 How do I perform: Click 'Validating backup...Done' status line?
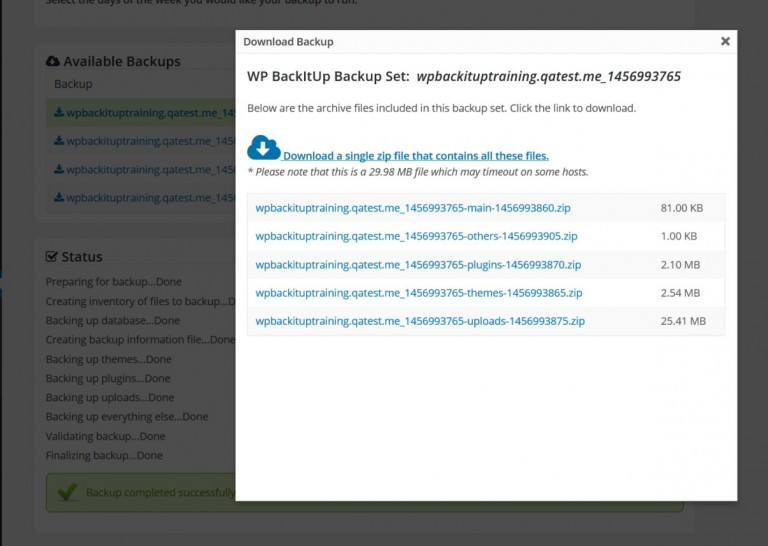tap(105, 436)
